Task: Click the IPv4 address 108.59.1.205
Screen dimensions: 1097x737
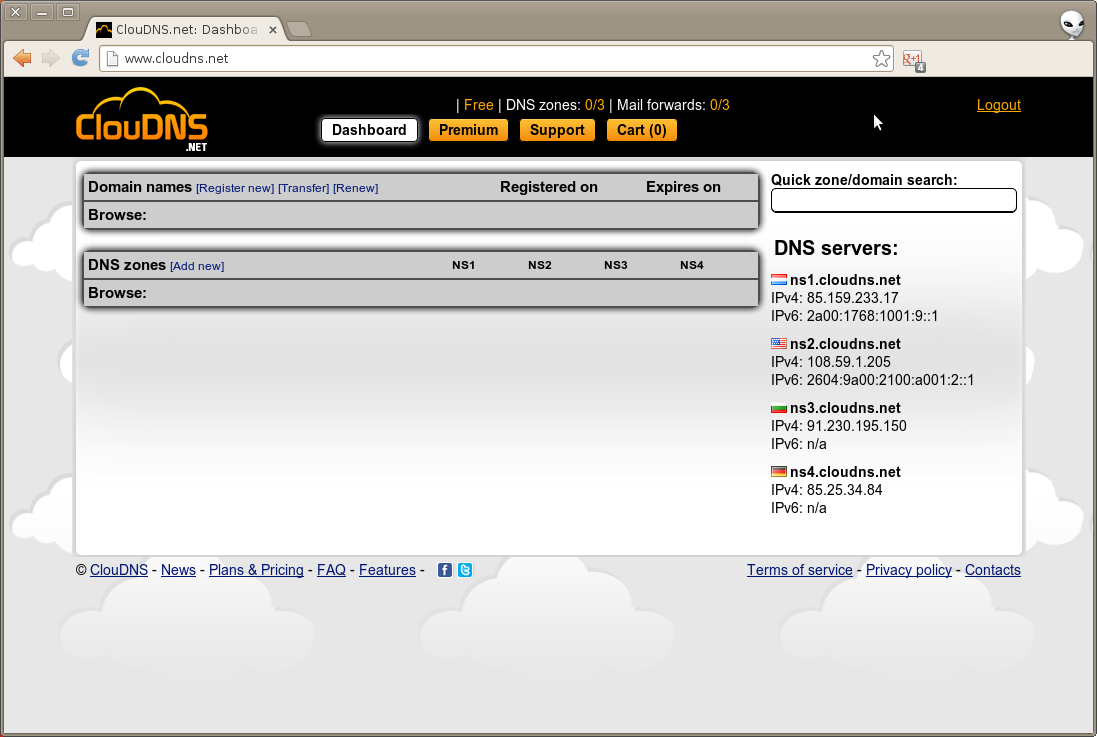Action: tap(849, 362)
